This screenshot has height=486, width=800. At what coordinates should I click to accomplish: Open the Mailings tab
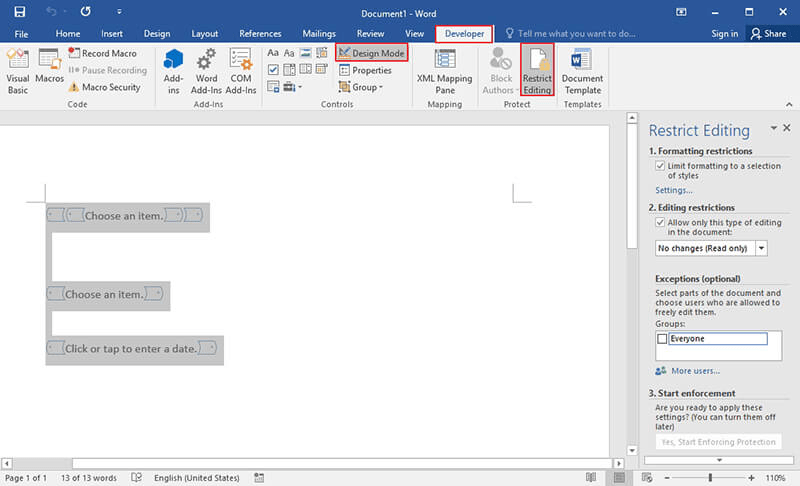point(319,34)
